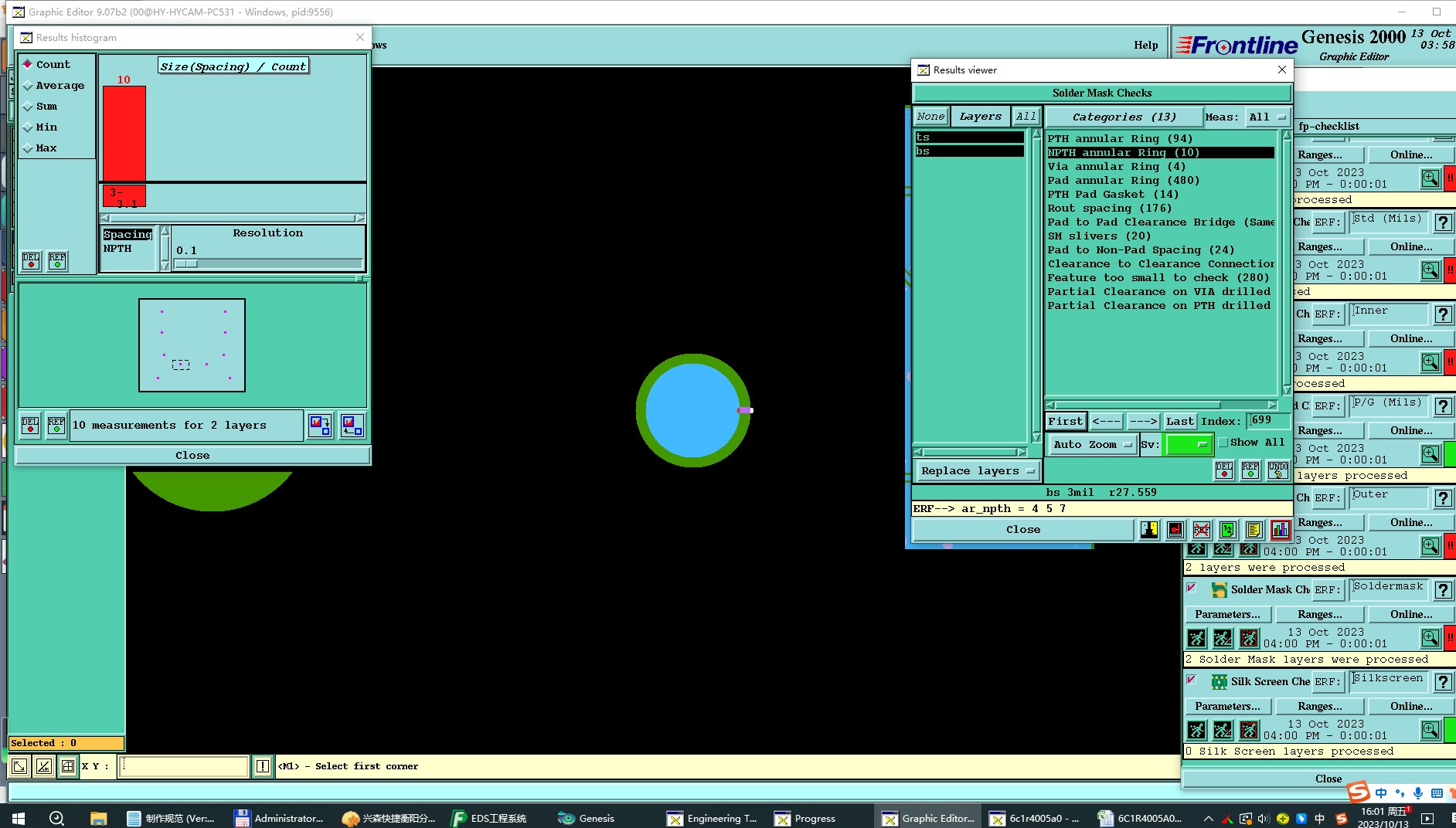
Task: Run Solder Mask check with first runner icon
Action: (1196, 639)
